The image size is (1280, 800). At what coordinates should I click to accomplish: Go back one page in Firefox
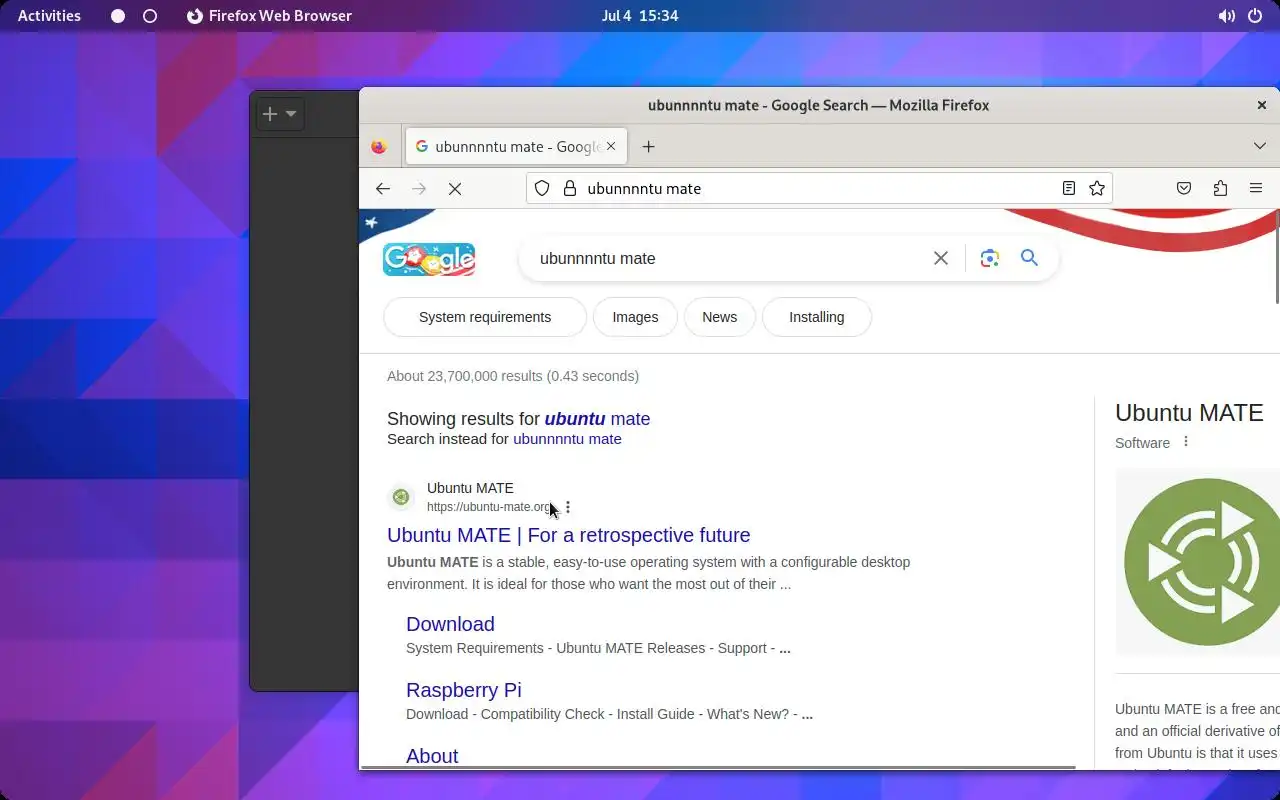pyautogui.click(x=383, y=188)
